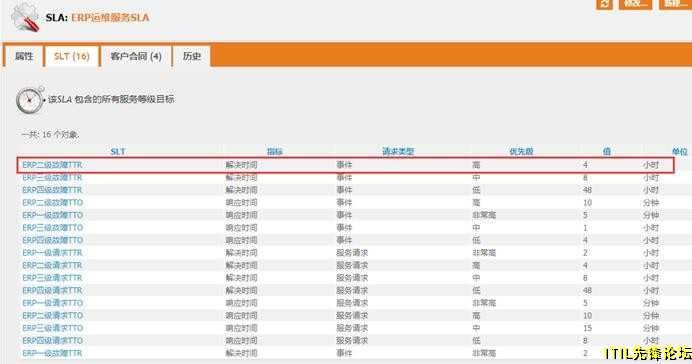Click 事件 in the ERP四级故障TTR row
The height and width of the screenshot is (364, 692).
(x=344, y=190)
